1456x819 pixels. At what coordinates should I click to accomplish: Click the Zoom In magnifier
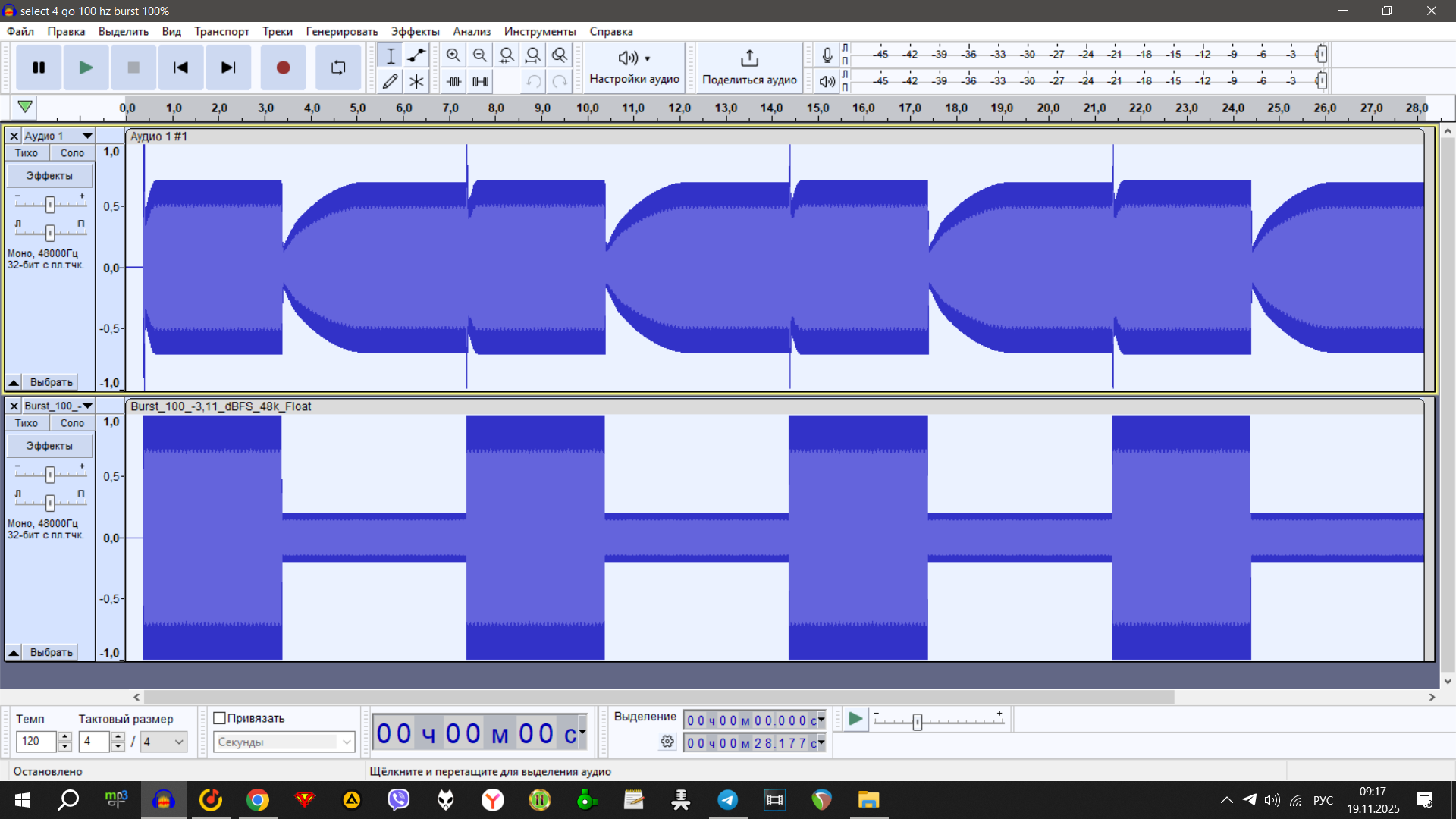(453, 55)
